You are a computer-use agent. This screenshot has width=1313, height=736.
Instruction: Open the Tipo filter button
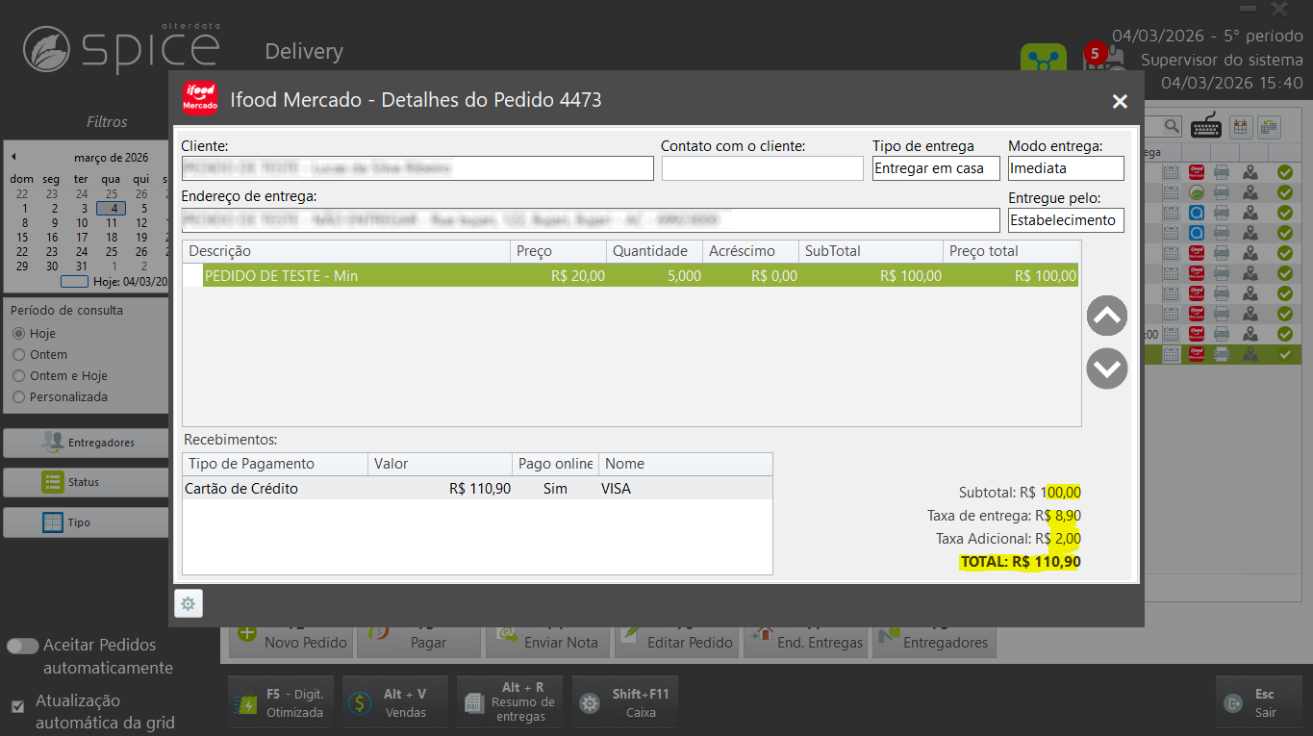tap(87, 522)
